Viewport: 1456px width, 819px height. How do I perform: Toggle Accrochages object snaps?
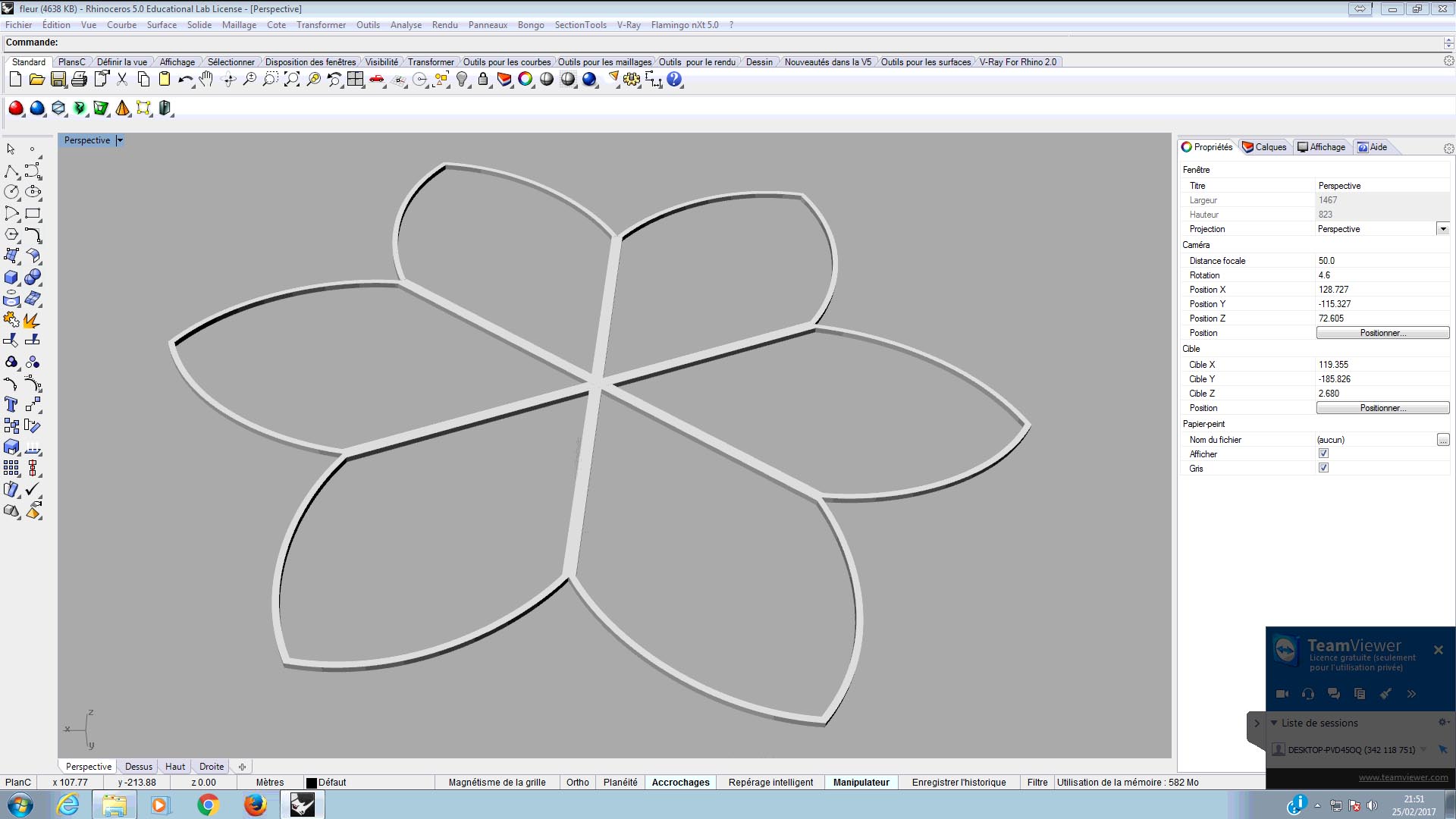click(680, 783)
